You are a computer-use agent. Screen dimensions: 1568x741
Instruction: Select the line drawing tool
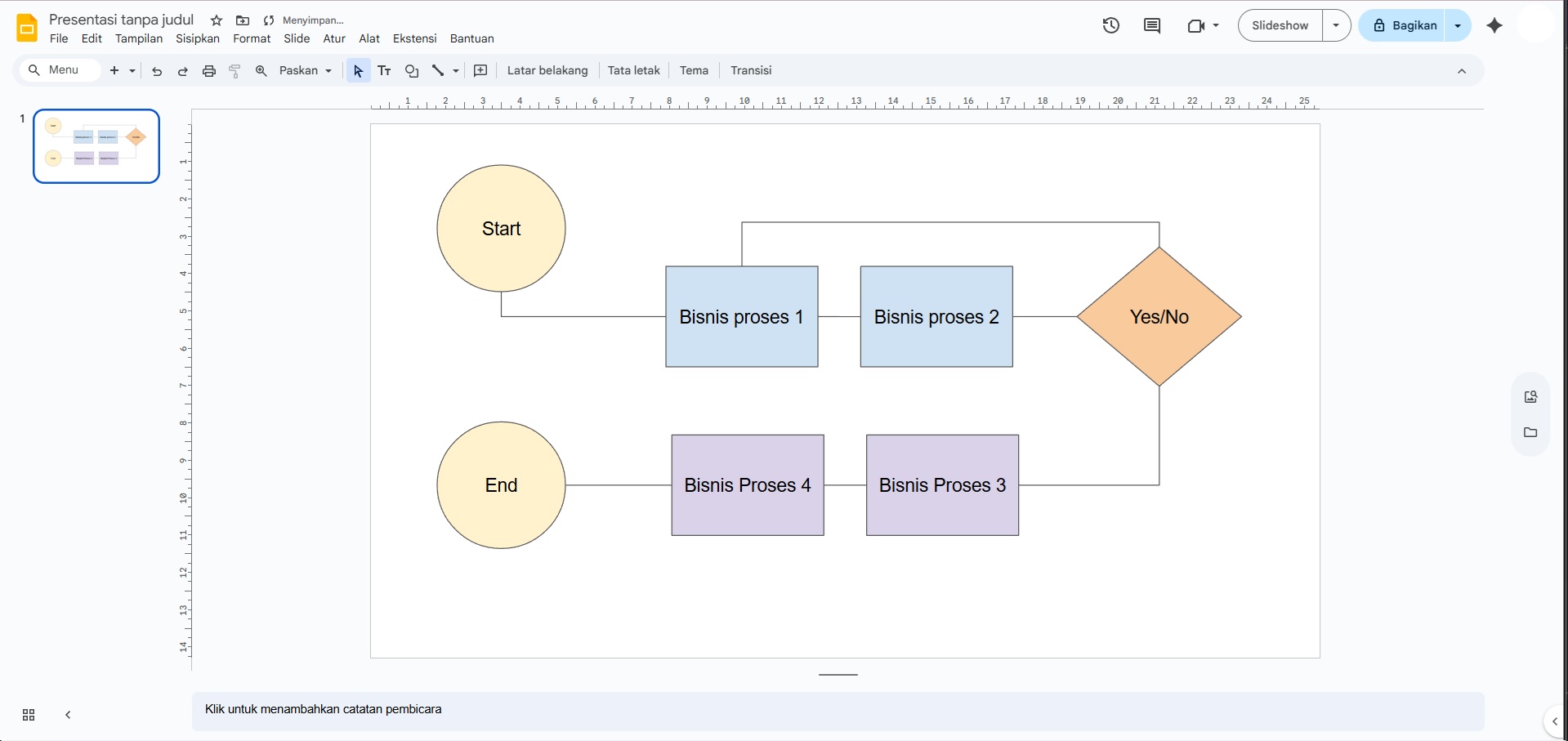(x=438, y=71)
